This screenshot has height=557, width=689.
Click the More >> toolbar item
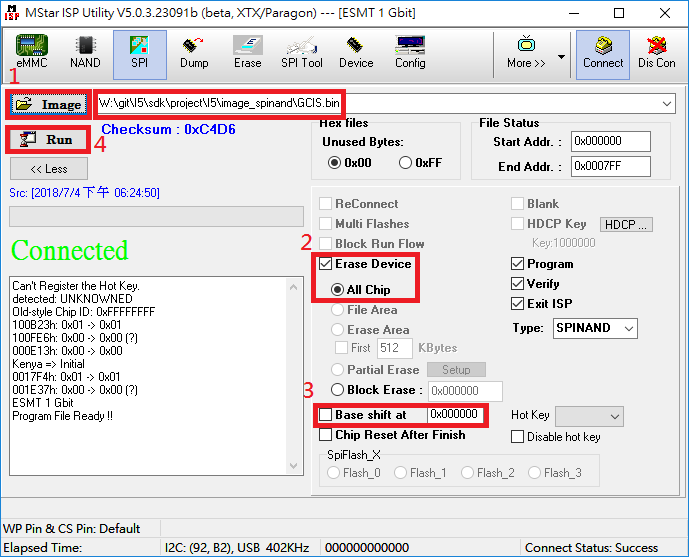pyautogui.click(x=526, y=52)
